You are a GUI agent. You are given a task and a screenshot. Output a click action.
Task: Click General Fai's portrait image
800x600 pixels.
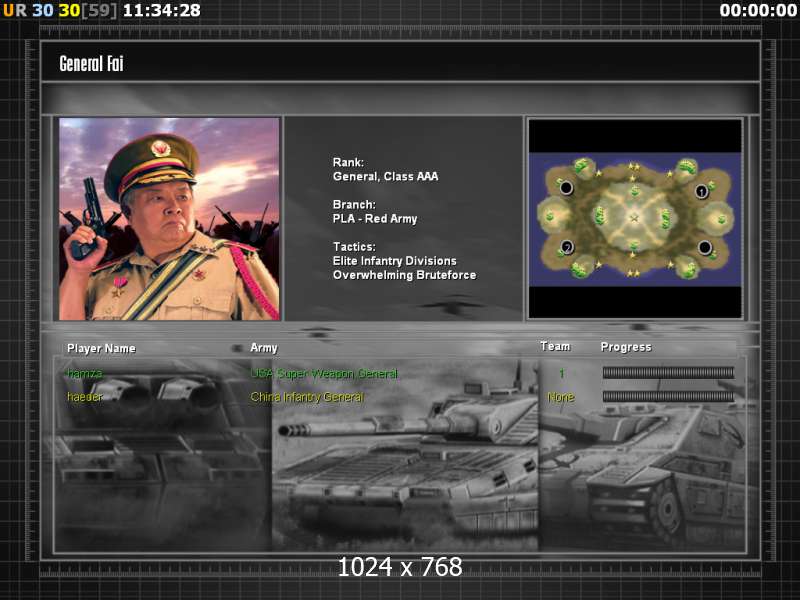tap(169, 219)
